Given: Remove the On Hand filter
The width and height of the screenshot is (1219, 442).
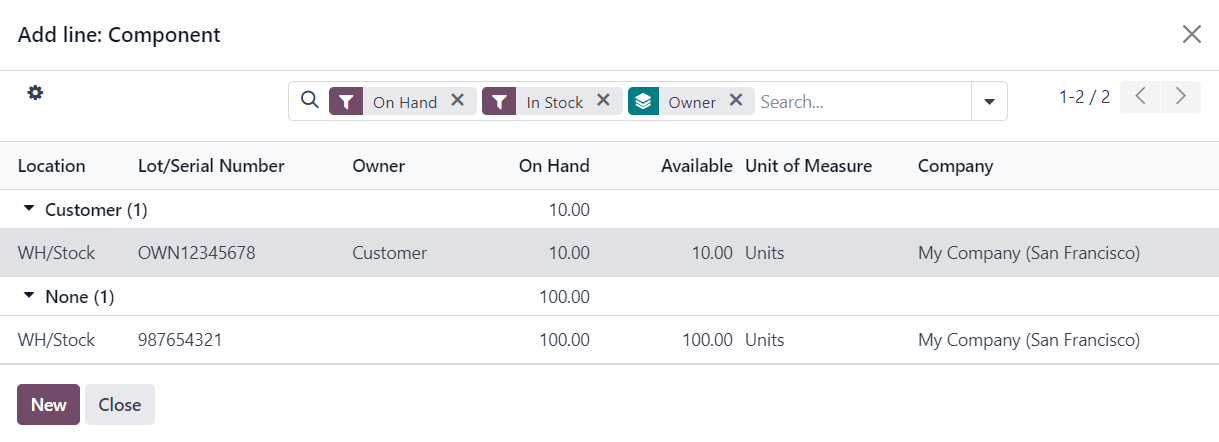Looking at the screenshot, I should tap(457, 100).
